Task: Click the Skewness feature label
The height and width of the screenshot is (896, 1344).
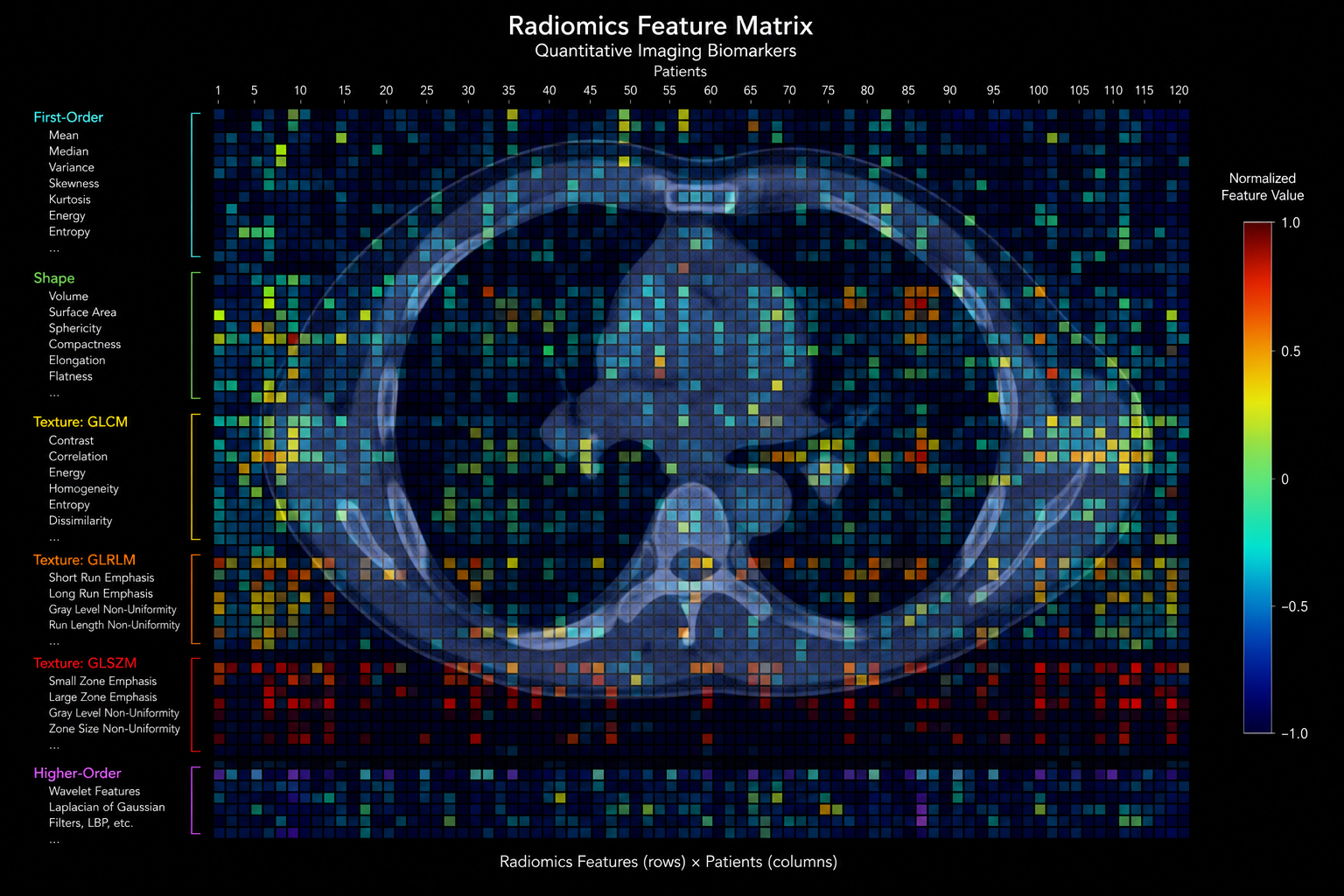Action: click(74, 184)
